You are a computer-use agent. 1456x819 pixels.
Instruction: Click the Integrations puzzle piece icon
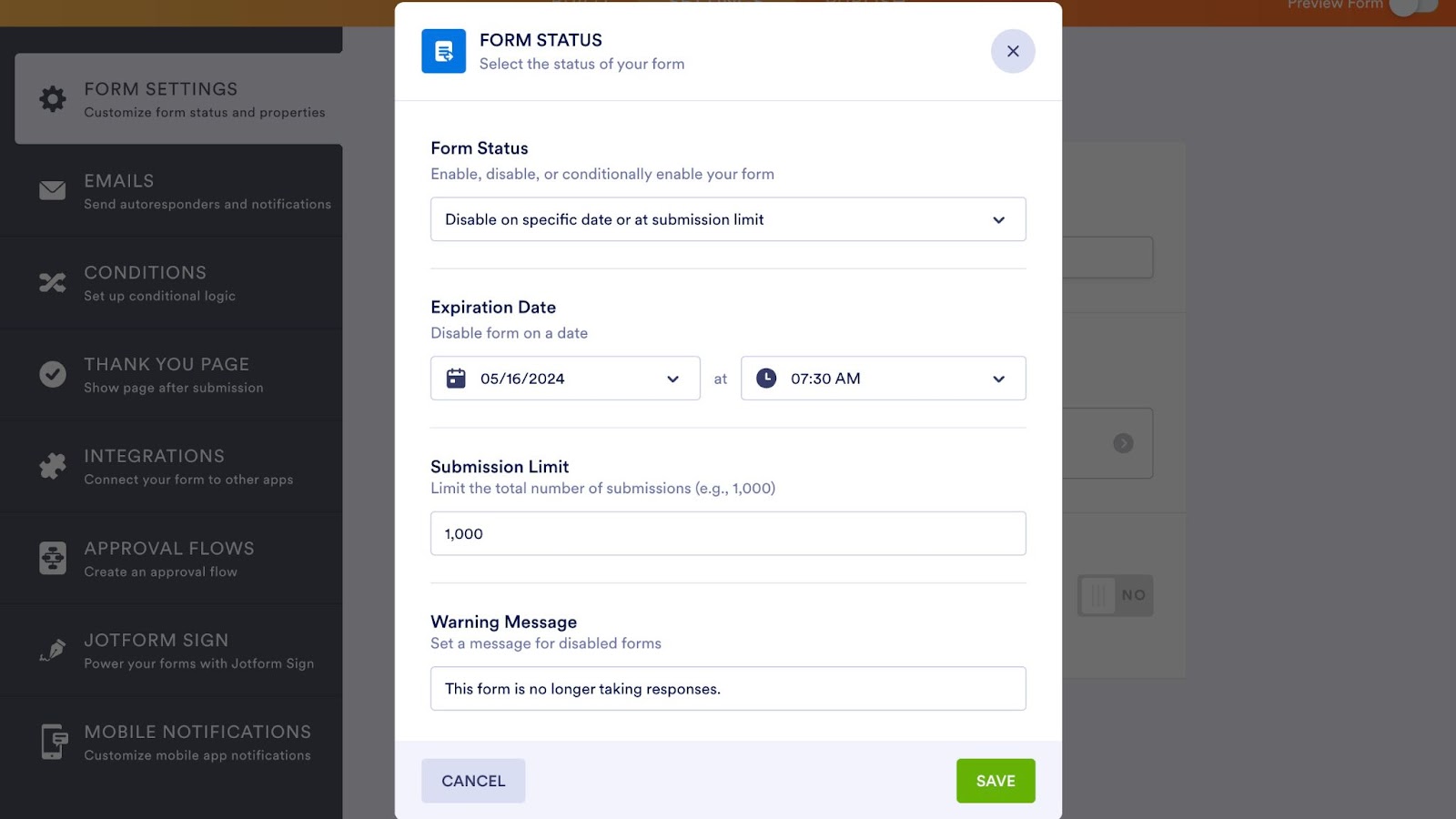[53, 466]
